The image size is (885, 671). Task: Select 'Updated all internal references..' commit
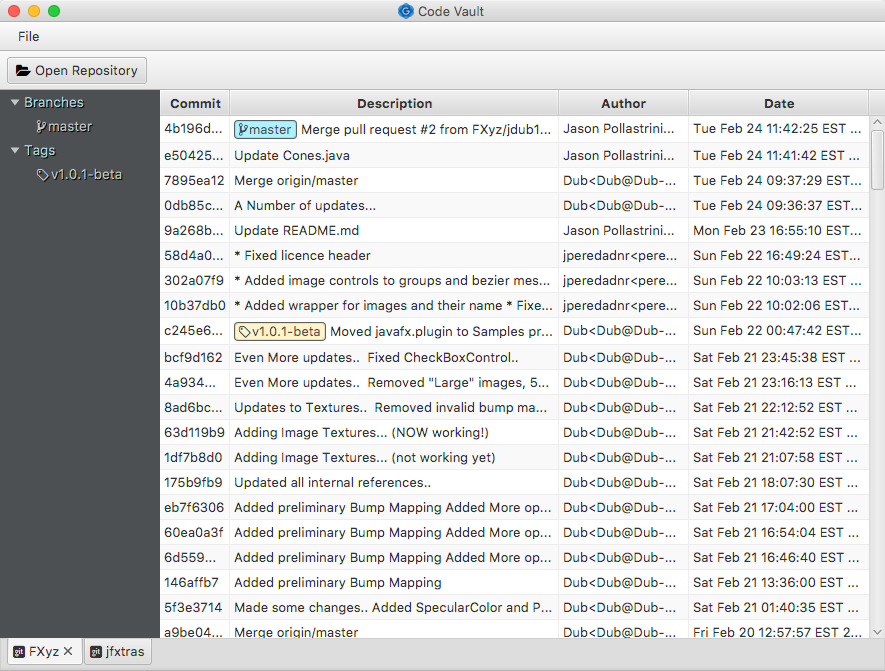(x=514, y=483)
